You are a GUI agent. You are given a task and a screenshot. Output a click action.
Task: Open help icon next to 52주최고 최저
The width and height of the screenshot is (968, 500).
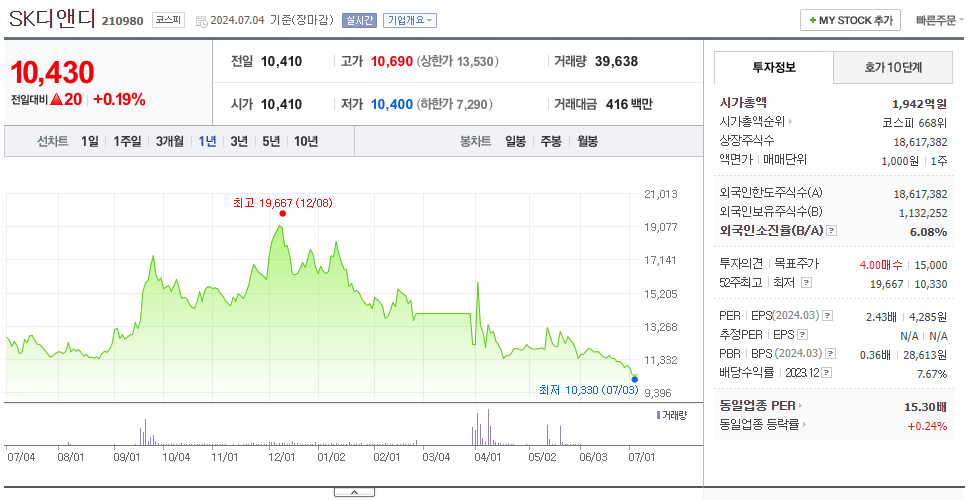point(806,283)
